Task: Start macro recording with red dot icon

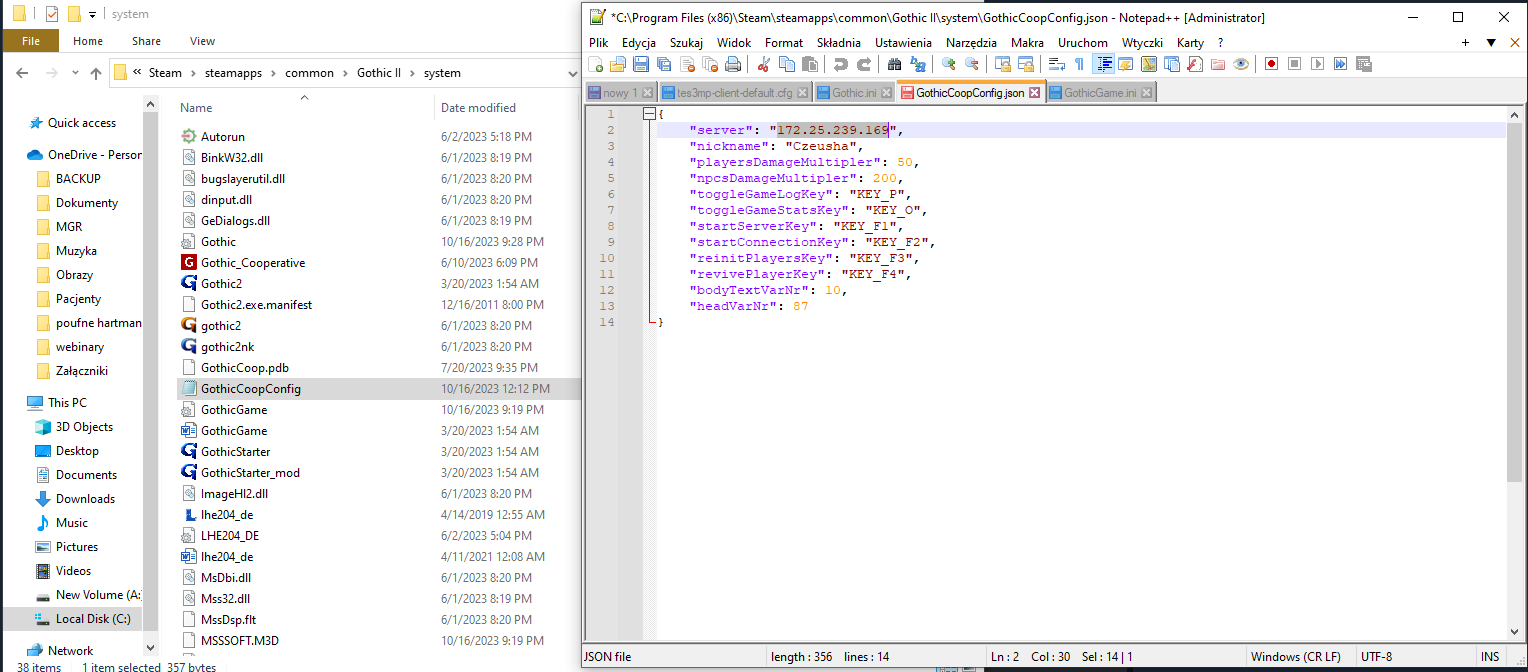Action: pos(1271,64)
